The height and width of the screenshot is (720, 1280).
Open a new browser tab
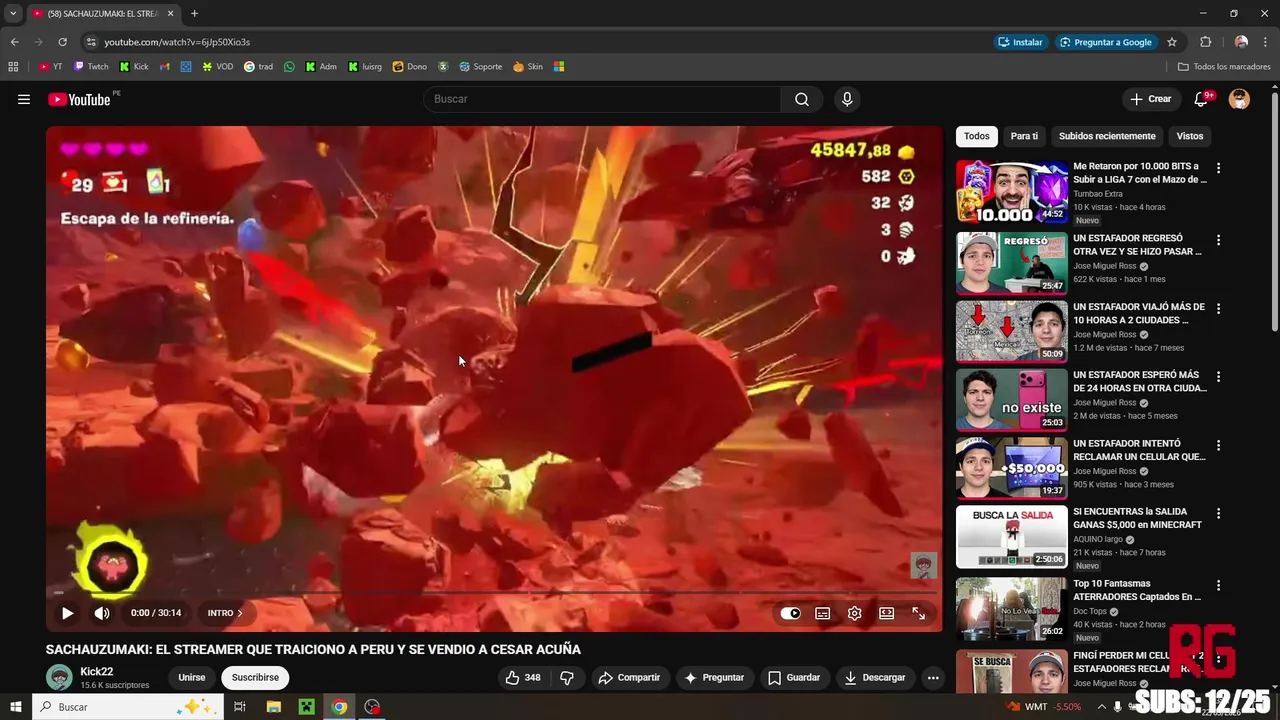(194, 13)
